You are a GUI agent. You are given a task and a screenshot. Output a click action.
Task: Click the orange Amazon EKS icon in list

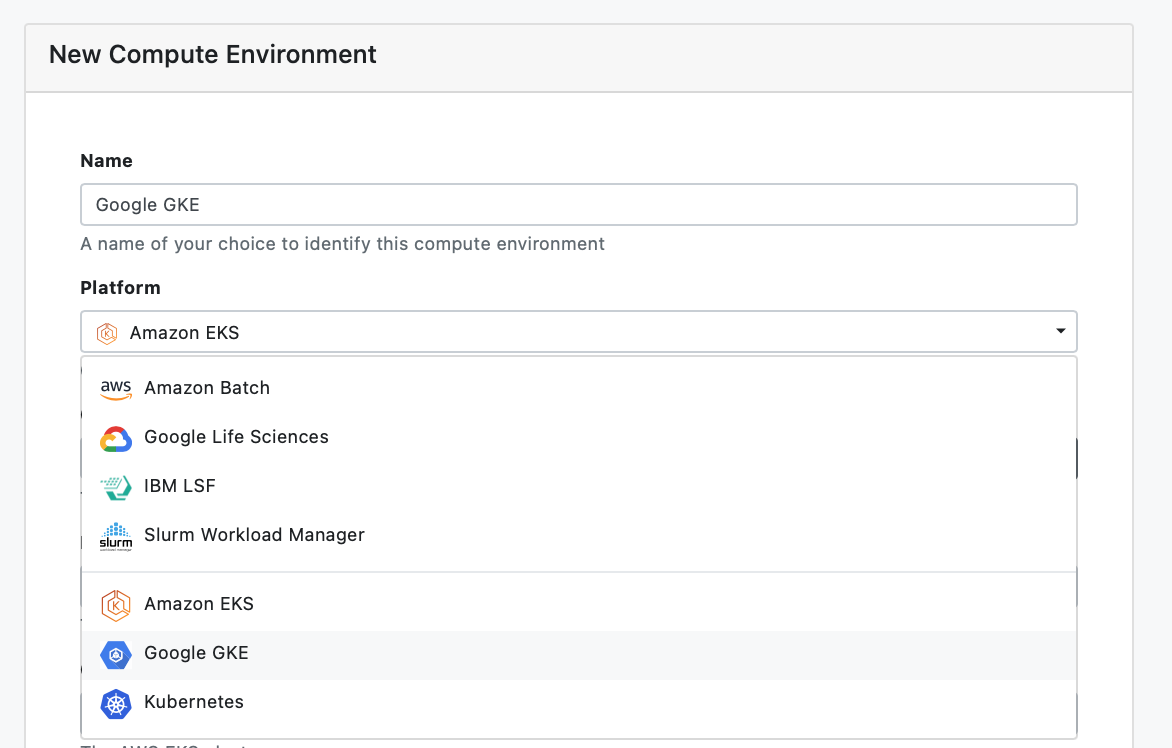(x=116, y=605)
